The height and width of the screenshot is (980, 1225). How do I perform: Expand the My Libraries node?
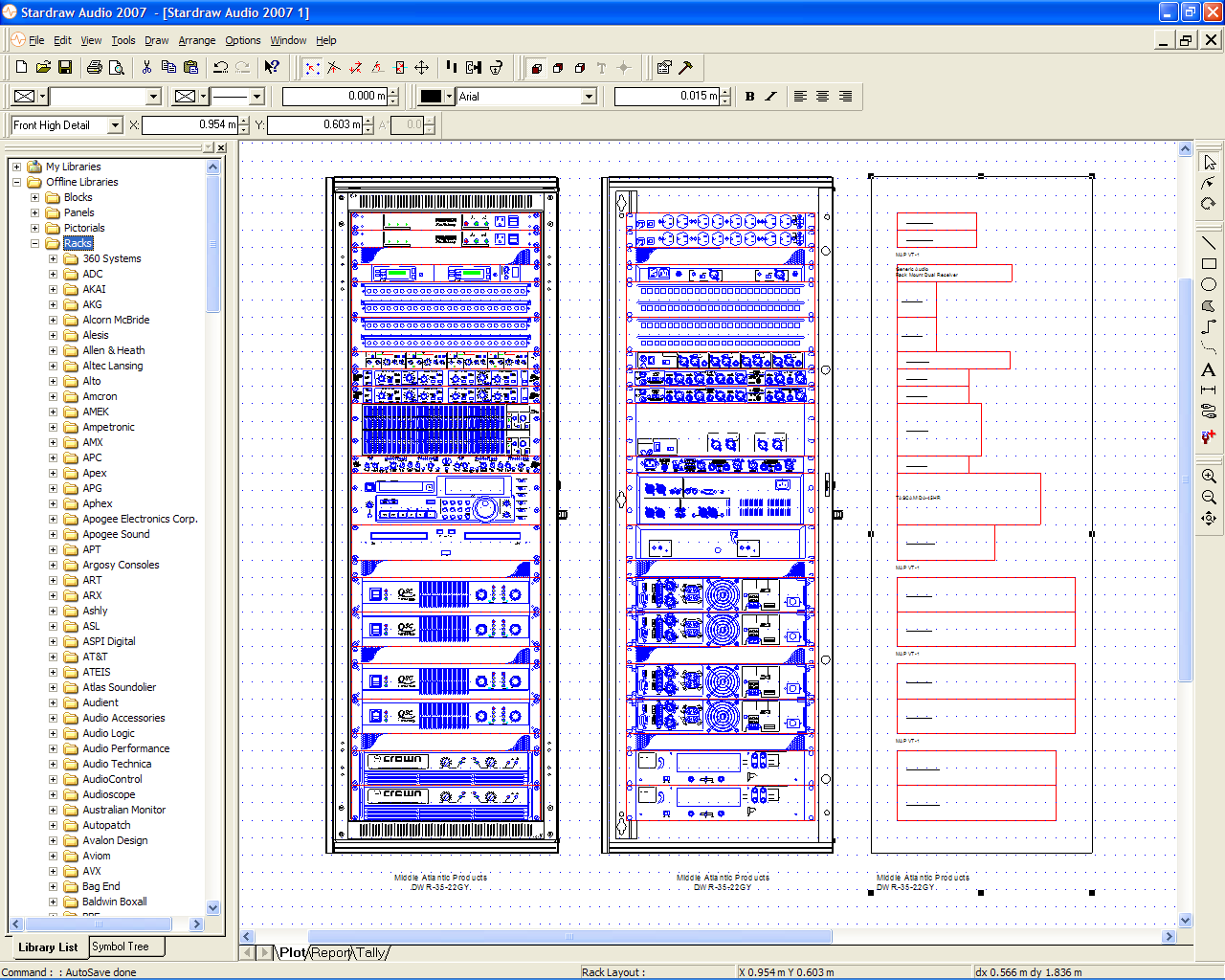(16, 167)
